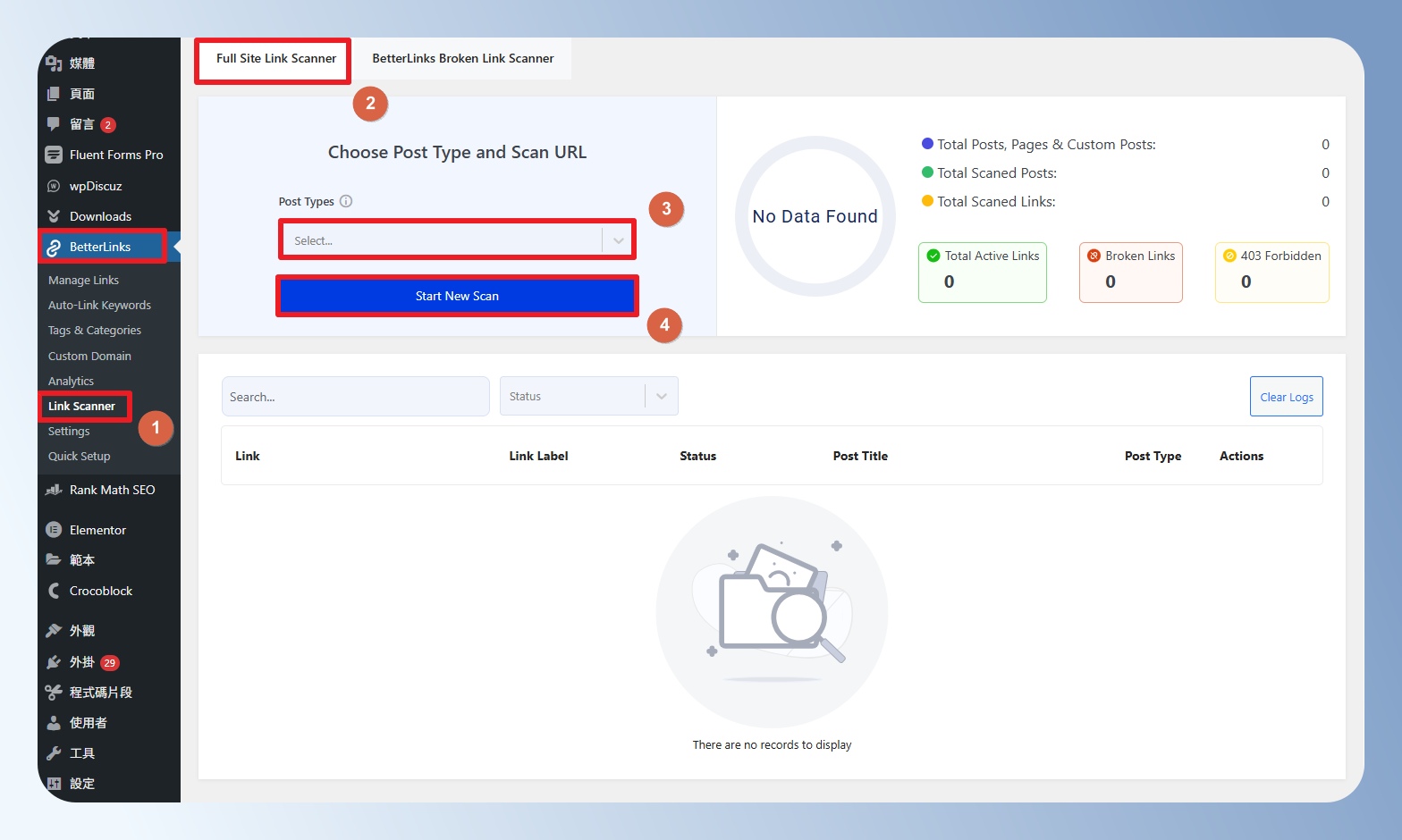Click the Downloads sidebar icon
The width and height of the screenshot is (1402, 840).
click(x=54, y=216)
